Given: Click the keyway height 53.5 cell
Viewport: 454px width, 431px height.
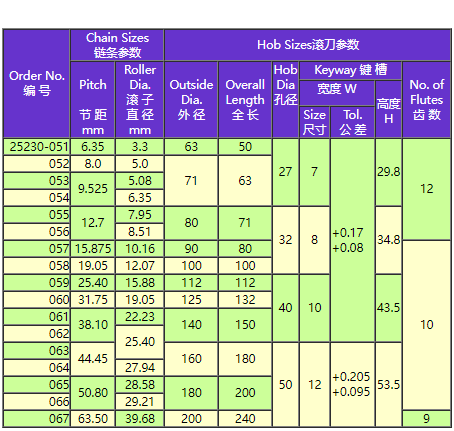Looking at the screenshot, I should [388, 385].
